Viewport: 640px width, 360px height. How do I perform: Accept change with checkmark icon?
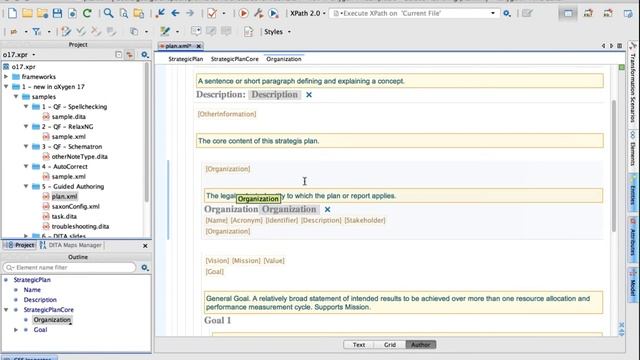coord(81,31)
